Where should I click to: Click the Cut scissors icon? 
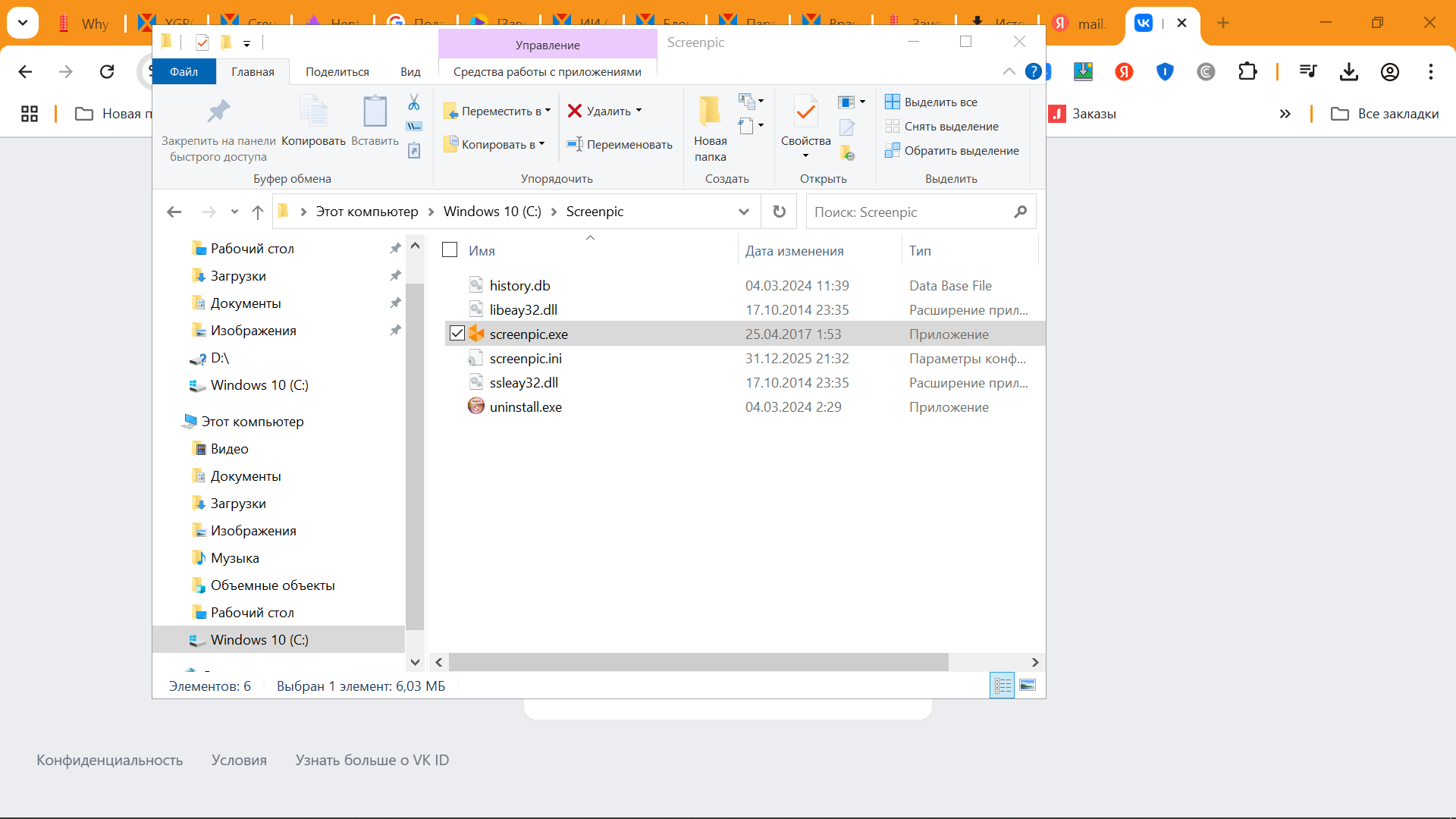pyautogui.click(x=414, y=102)
